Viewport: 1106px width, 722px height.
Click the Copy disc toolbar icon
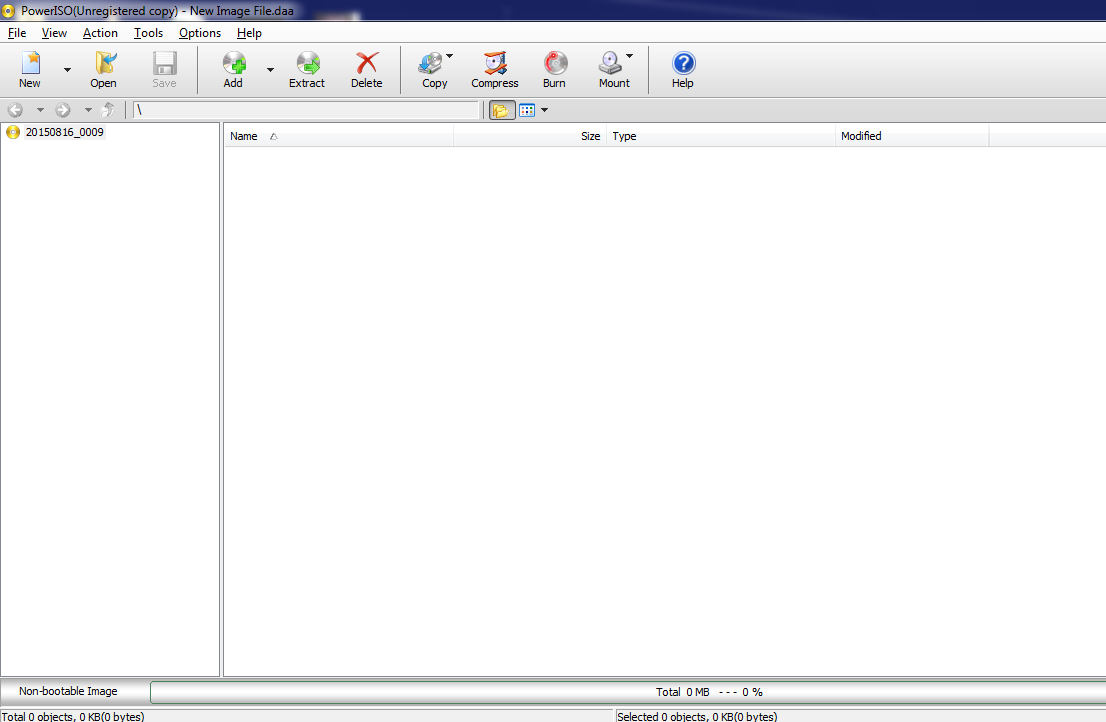click(x=431, y=63)
